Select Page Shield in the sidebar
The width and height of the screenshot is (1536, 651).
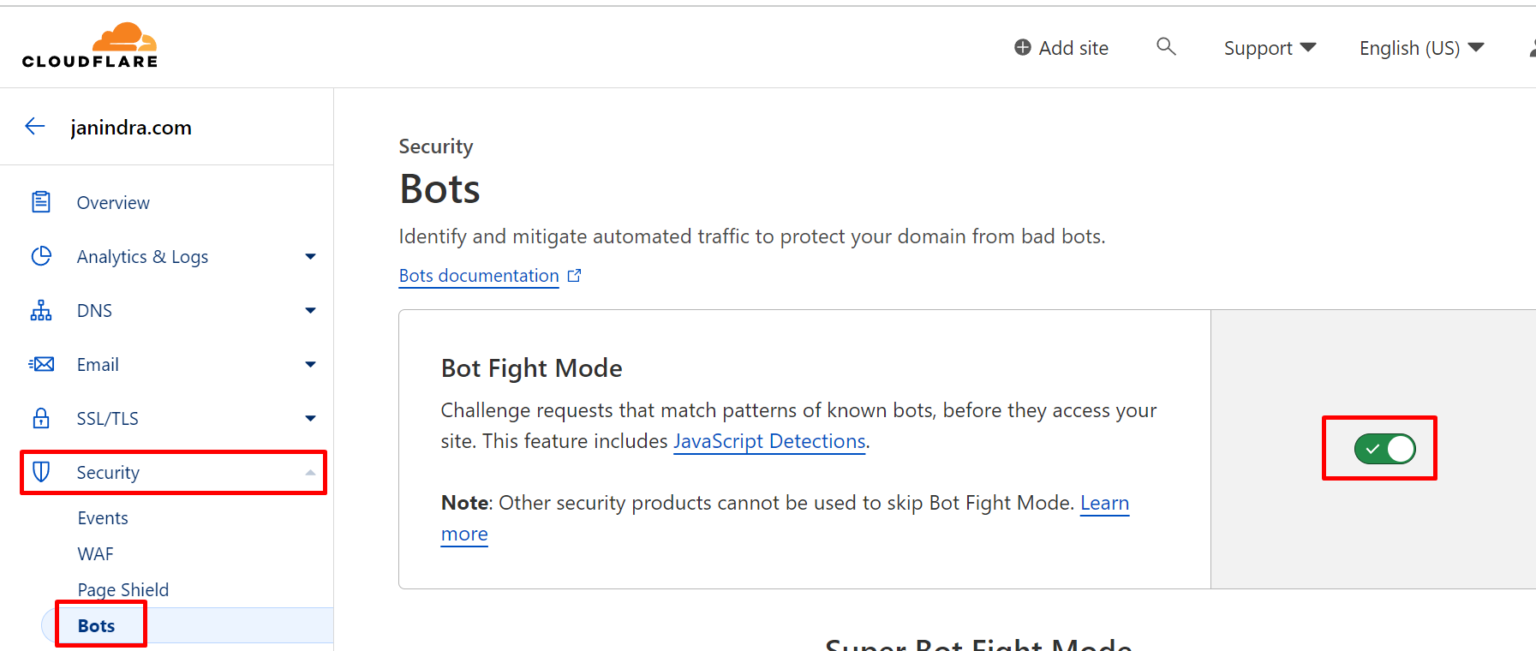(x=123, y=589)
